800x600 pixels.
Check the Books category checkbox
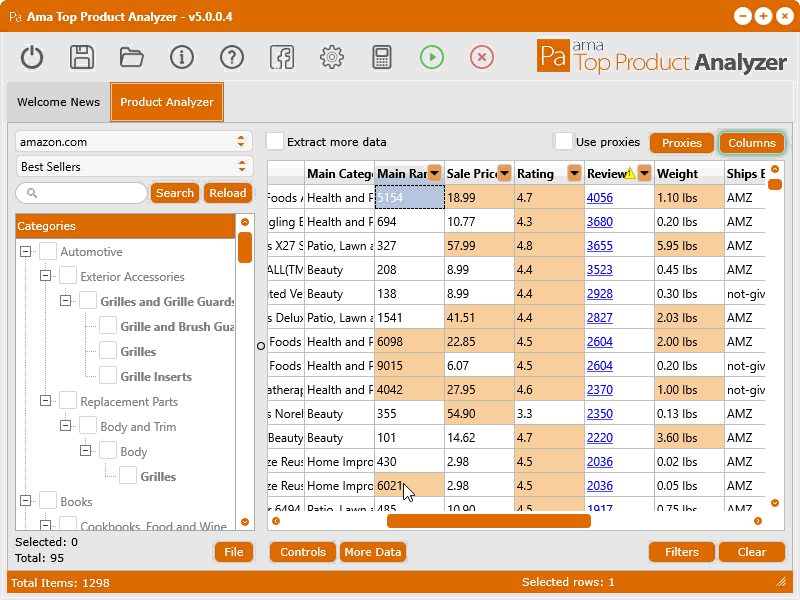point(48,501)
